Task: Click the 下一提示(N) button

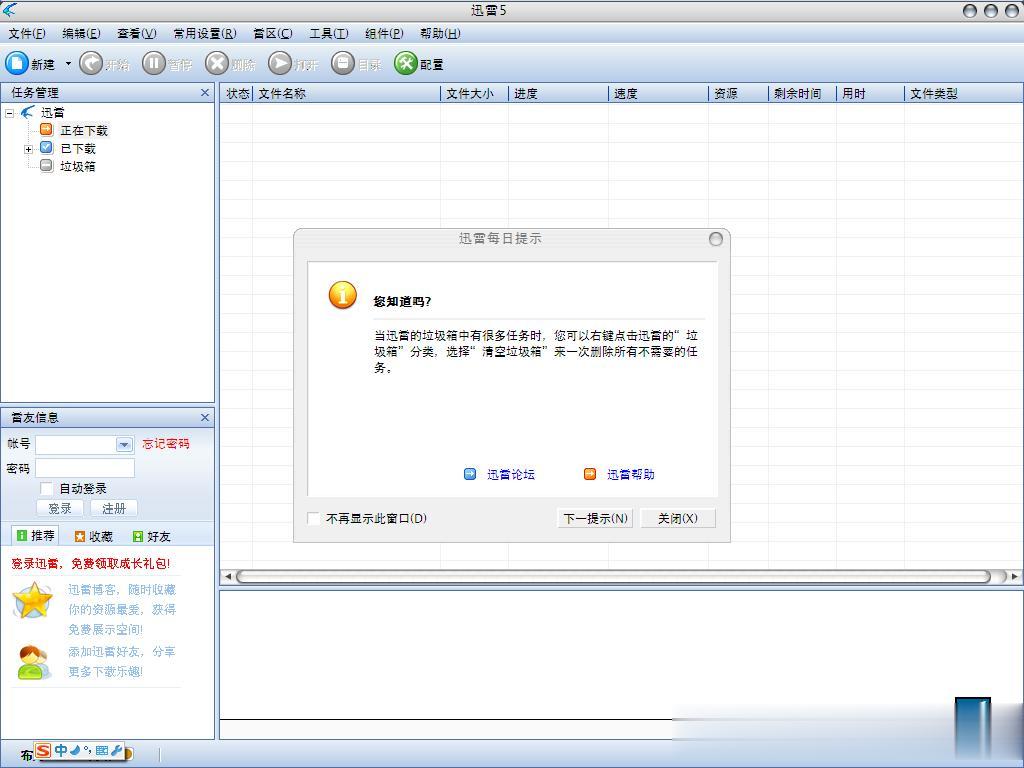Action: [595, 519]
